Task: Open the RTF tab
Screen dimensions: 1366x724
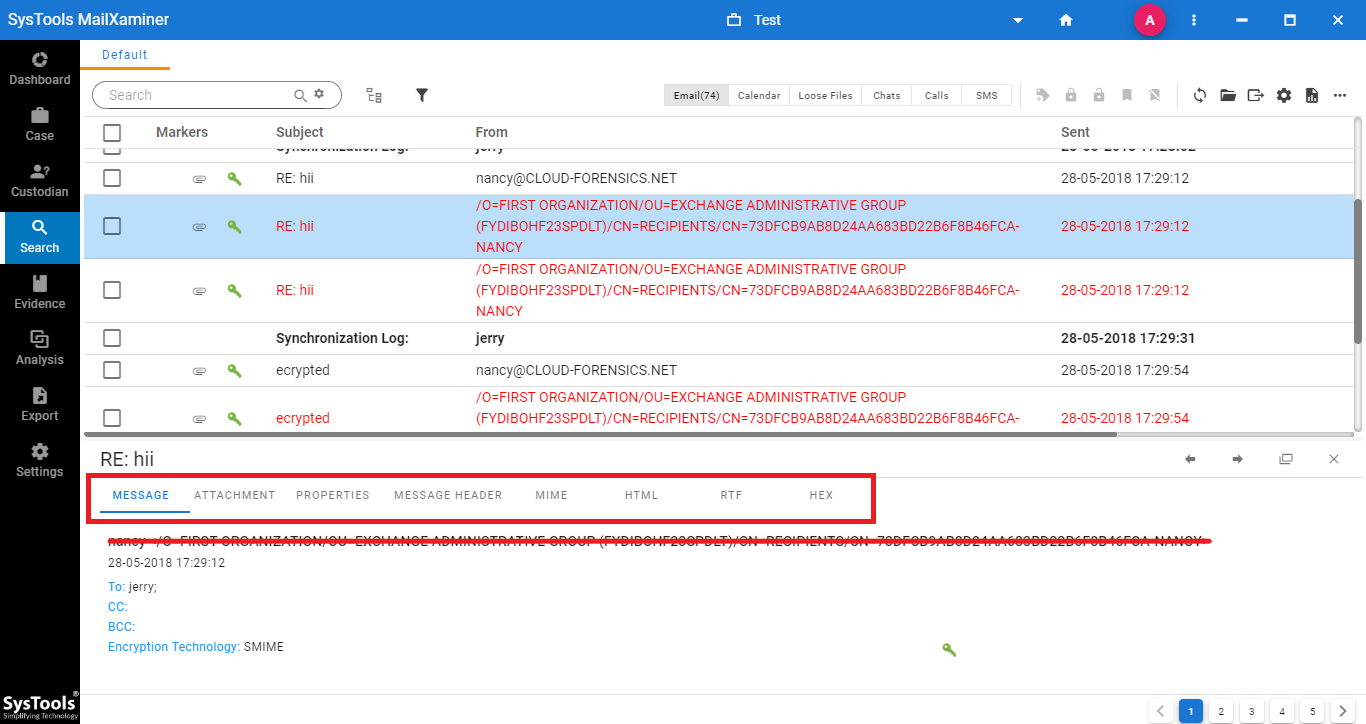Action: 731,495
